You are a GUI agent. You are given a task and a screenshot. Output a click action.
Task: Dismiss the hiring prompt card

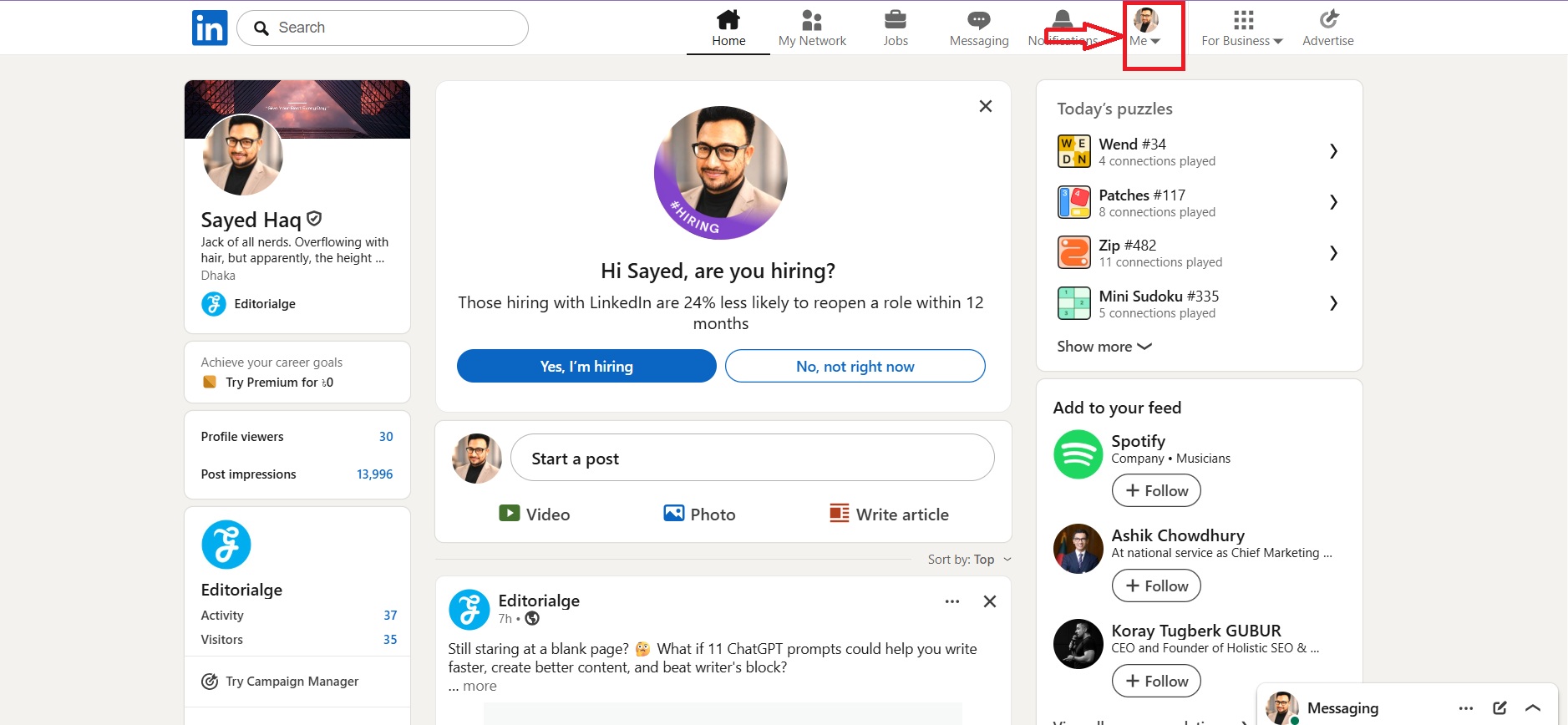[x=986, y=106]
